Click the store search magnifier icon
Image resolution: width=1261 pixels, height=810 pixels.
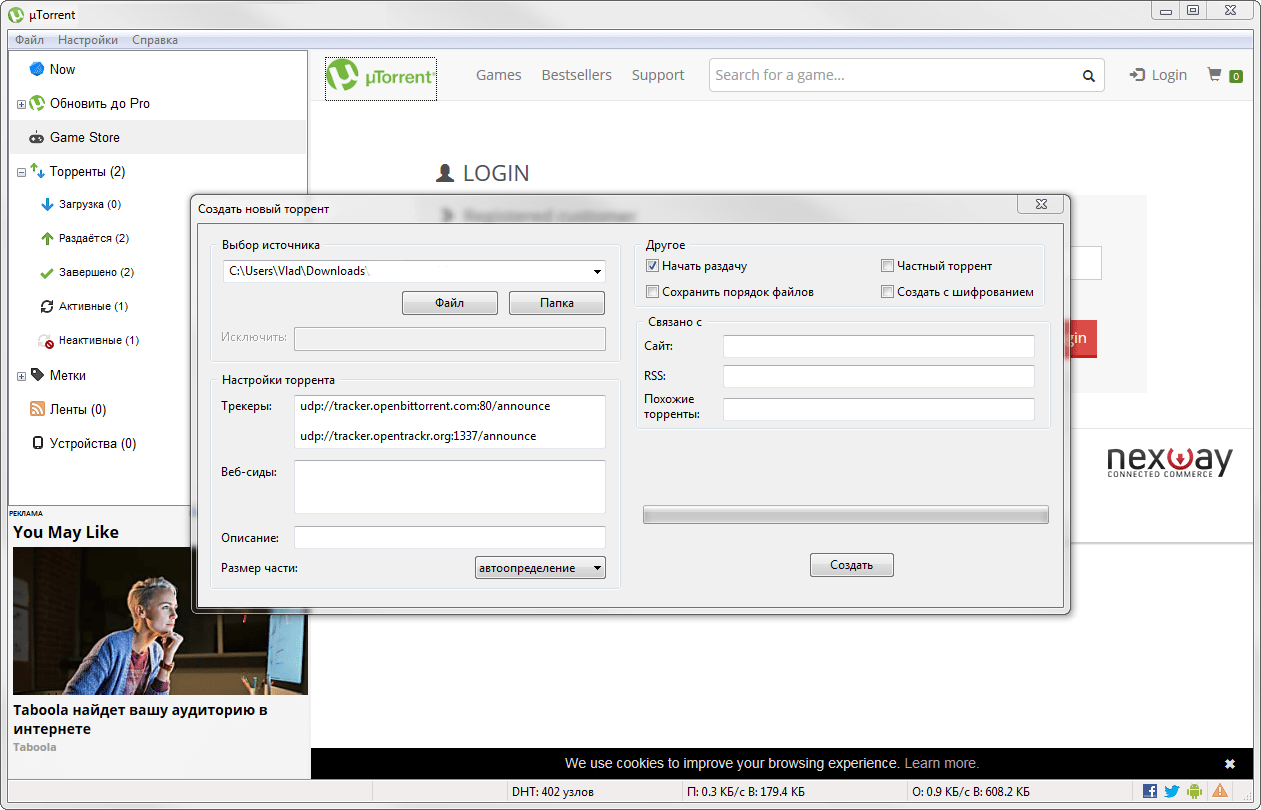1089,76
